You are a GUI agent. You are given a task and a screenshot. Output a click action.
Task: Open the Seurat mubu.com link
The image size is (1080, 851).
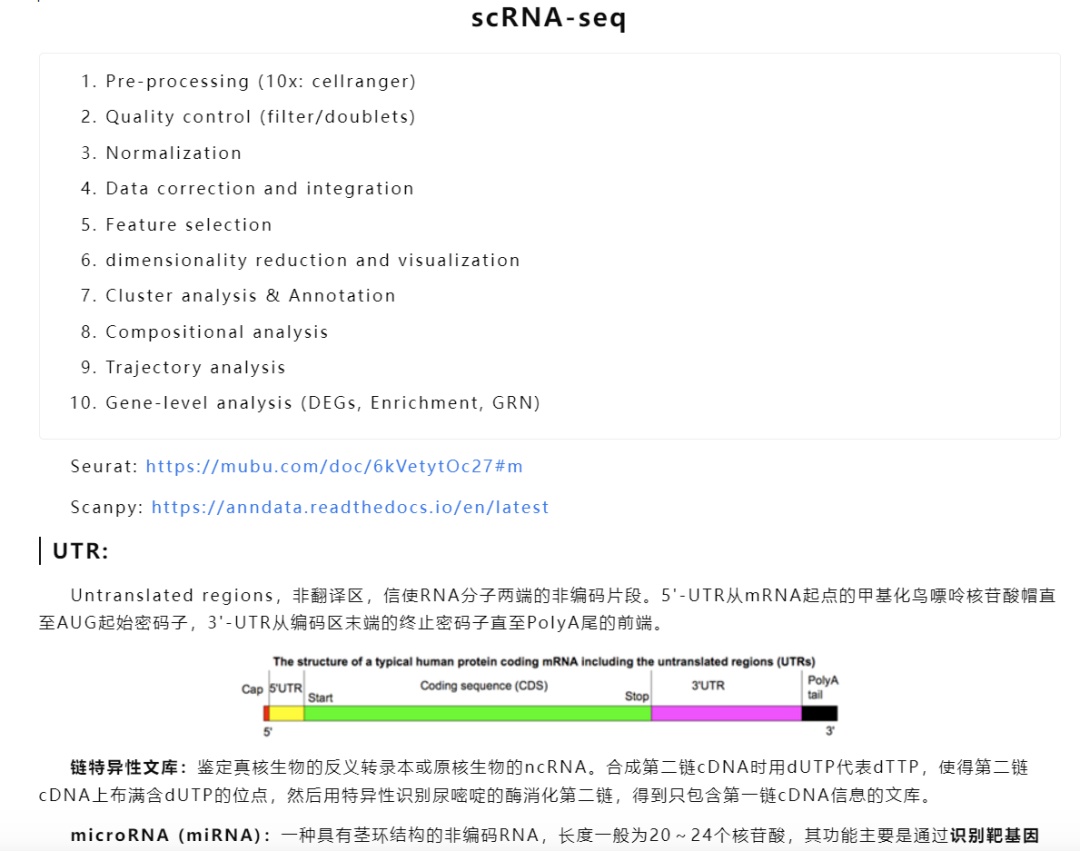click(x=334, y=466)
